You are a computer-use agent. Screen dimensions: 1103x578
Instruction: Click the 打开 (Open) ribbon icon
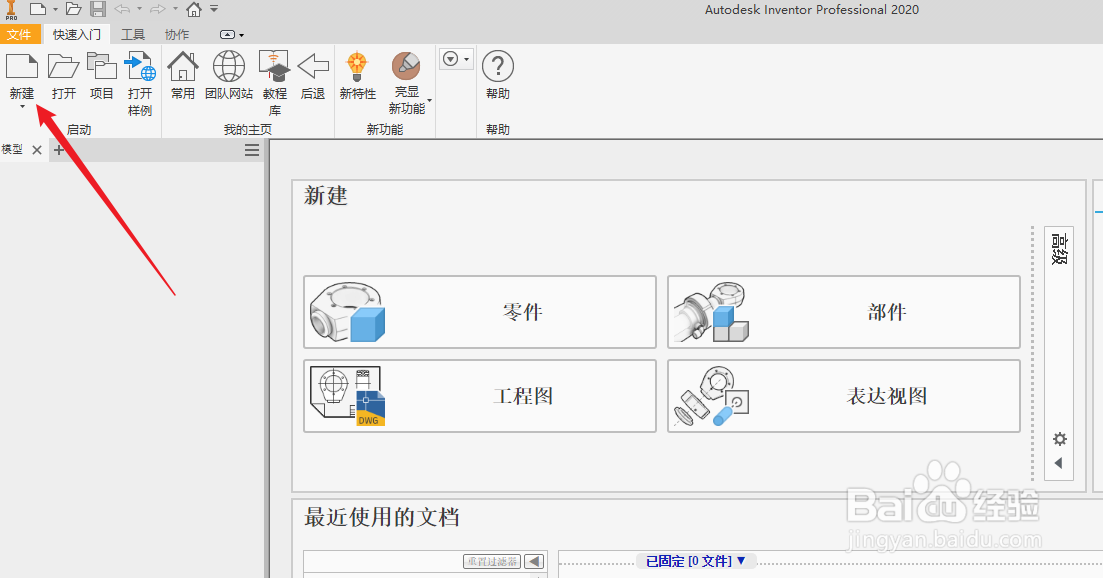(63, 66)
